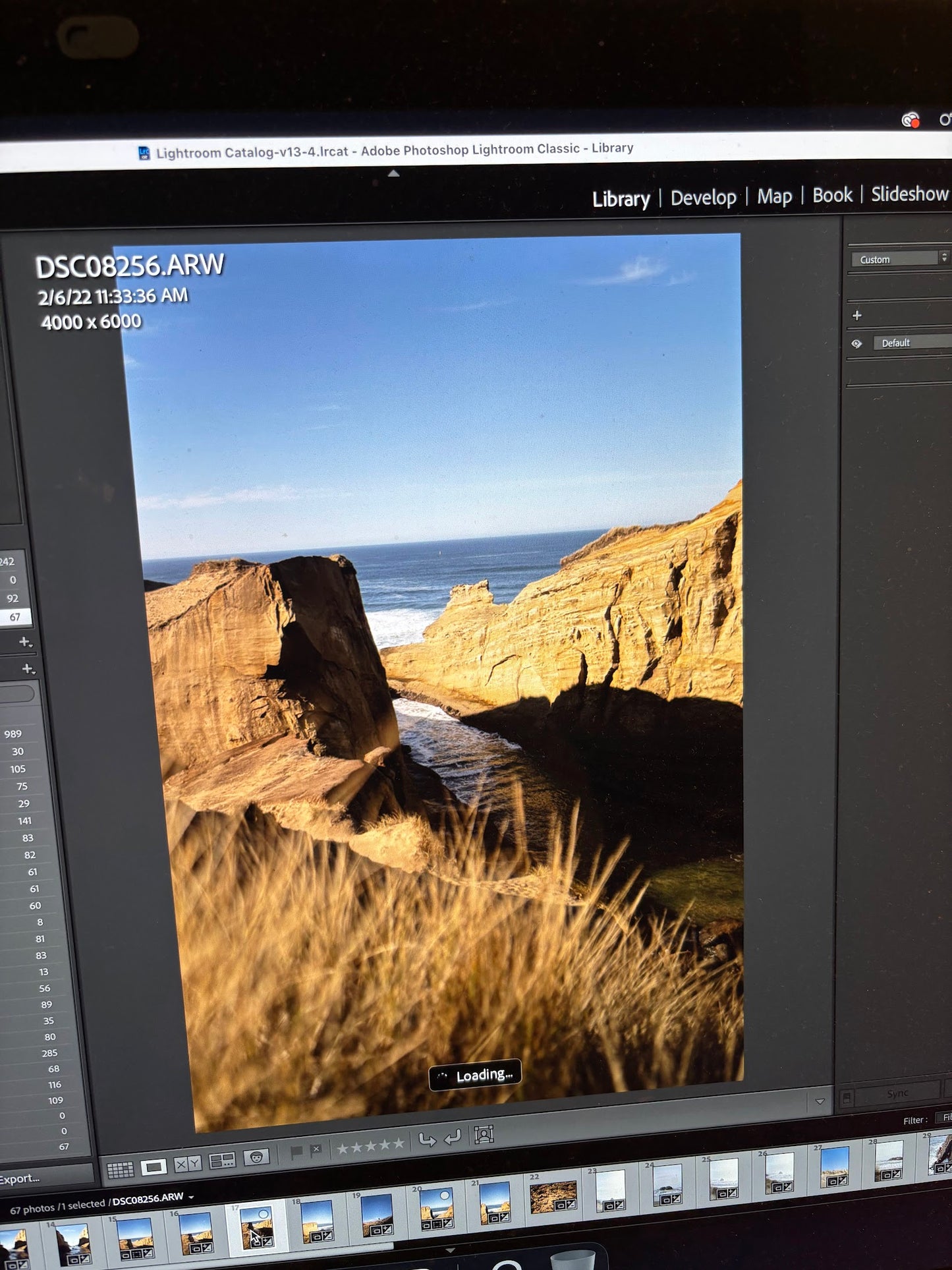Screen dimensions: 952x1270
Task: Rate photo one star (first star)
Action: tap(343, 1149)
